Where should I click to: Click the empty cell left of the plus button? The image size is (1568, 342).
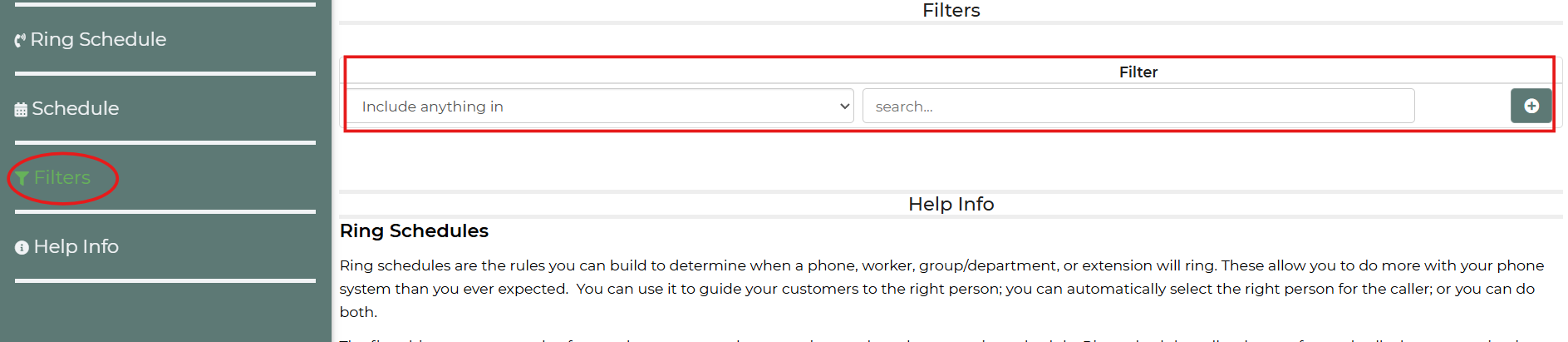click(x=1462, y=106)
